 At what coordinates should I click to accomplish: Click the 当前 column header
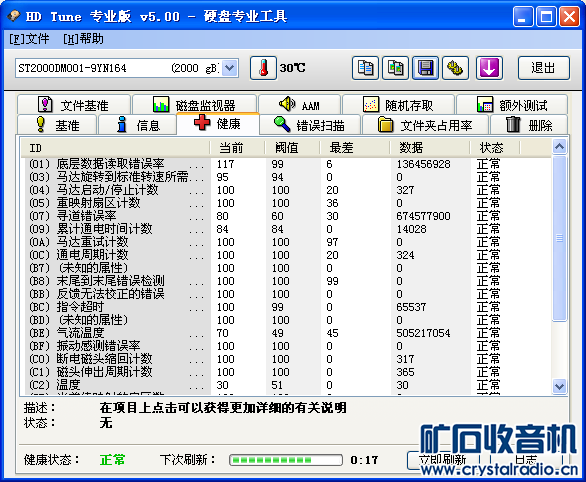pyautogui.click(x=237, y=148)
